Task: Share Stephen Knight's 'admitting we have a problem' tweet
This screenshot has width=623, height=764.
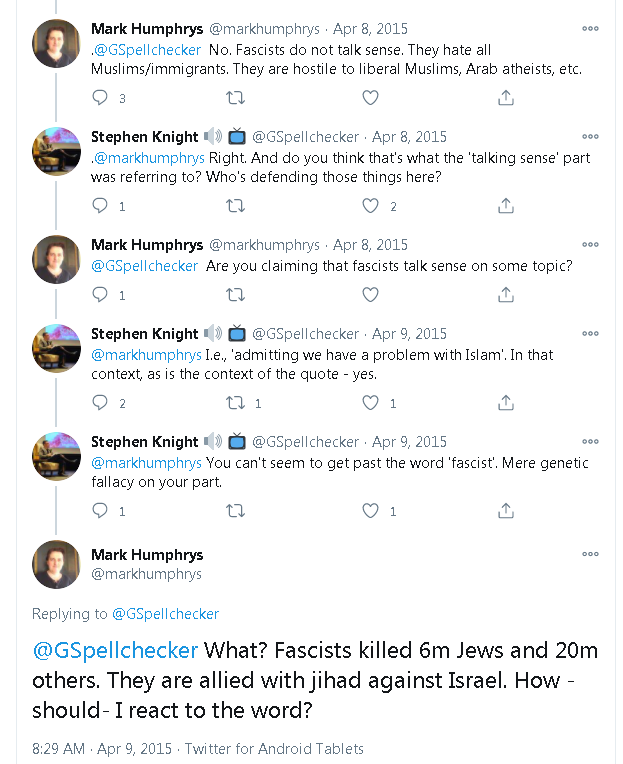Action: tap(506, 403)
